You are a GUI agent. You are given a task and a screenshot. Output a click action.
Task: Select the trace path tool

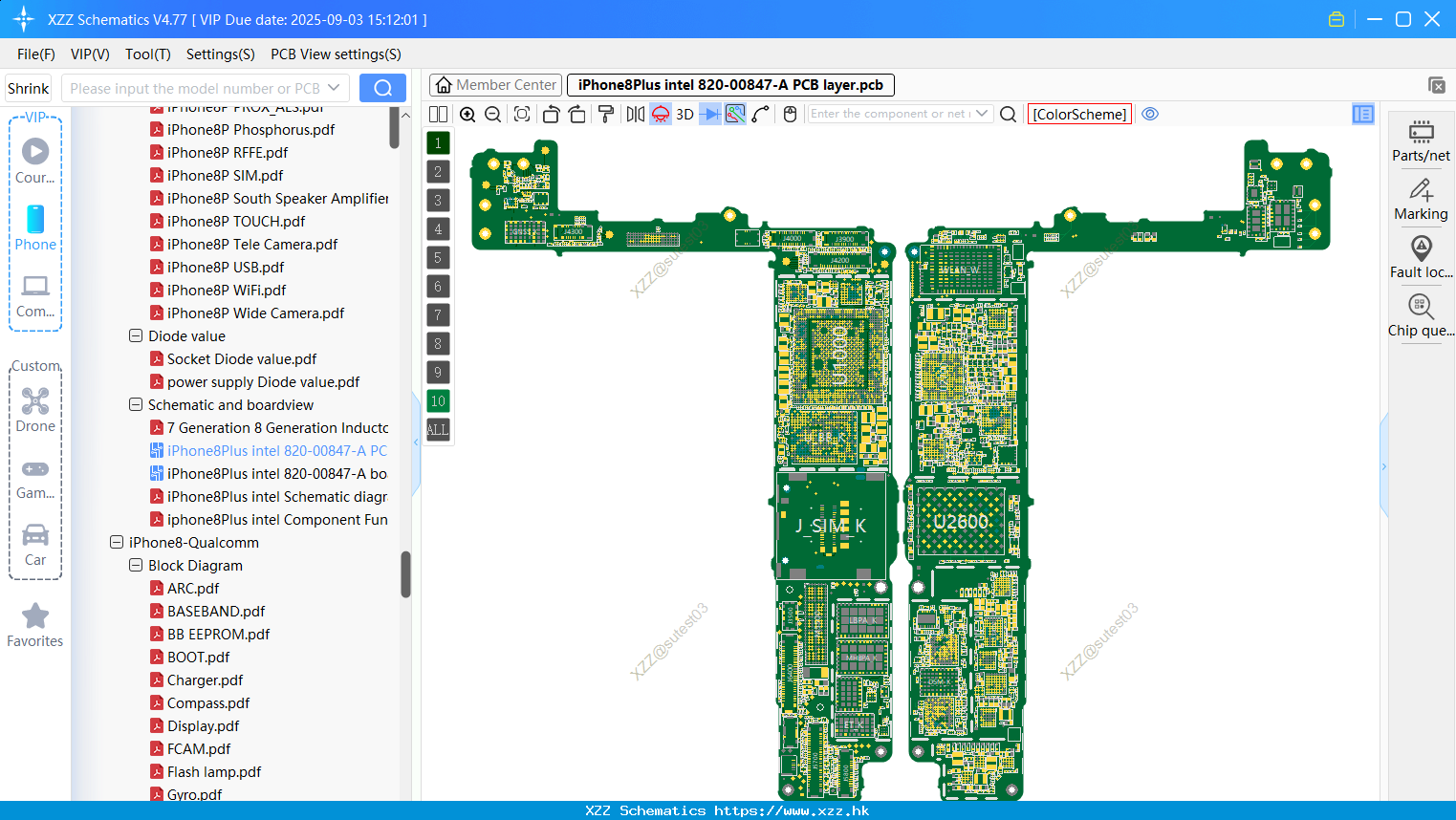coord(761,115)
